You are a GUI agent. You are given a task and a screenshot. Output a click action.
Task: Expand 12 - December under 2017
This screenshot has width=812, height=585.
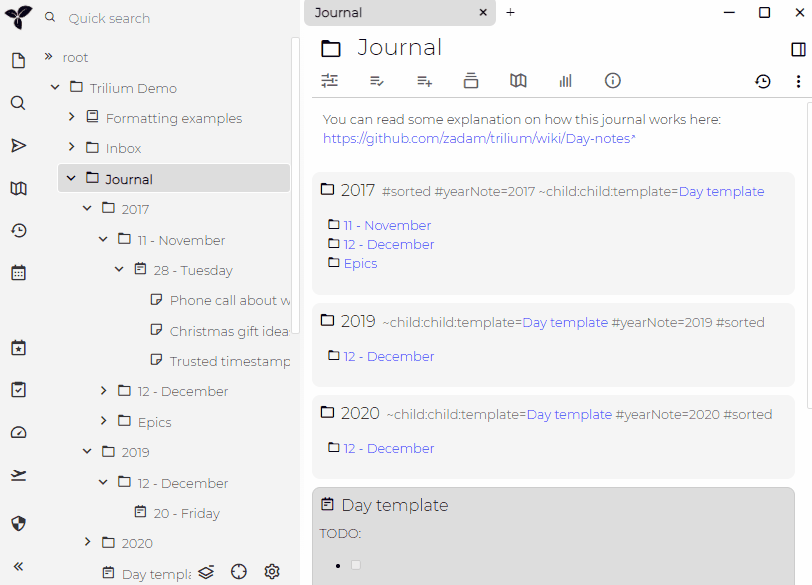click(103, 391)
